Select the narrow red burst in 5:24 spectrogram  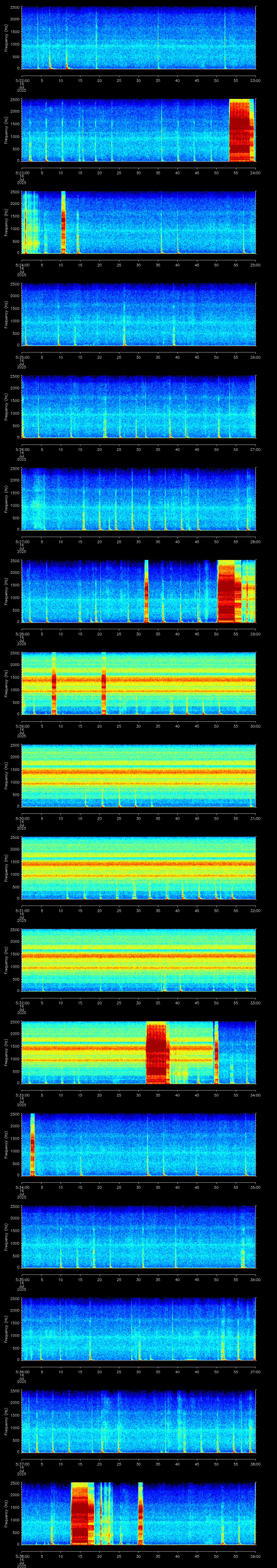tap(63, 222)
